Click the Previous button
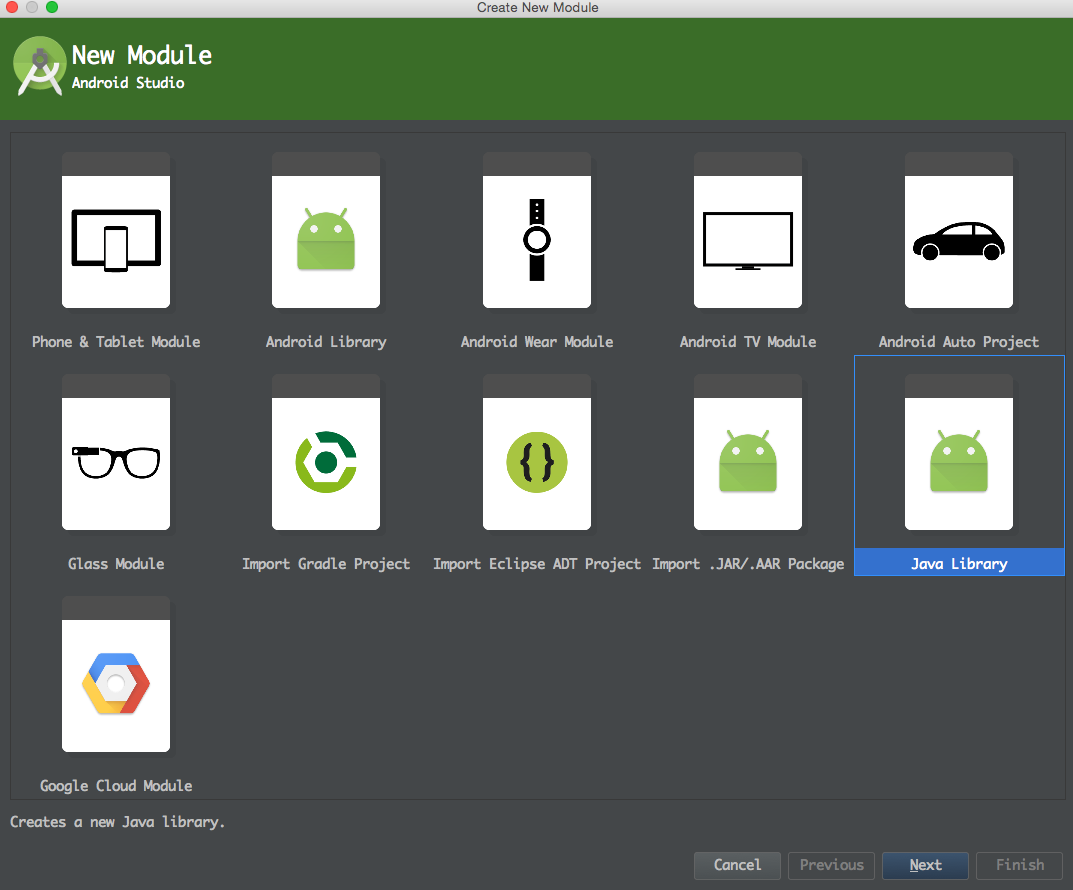This screenshot has width=1073, height=890. (x=831, y=865)
